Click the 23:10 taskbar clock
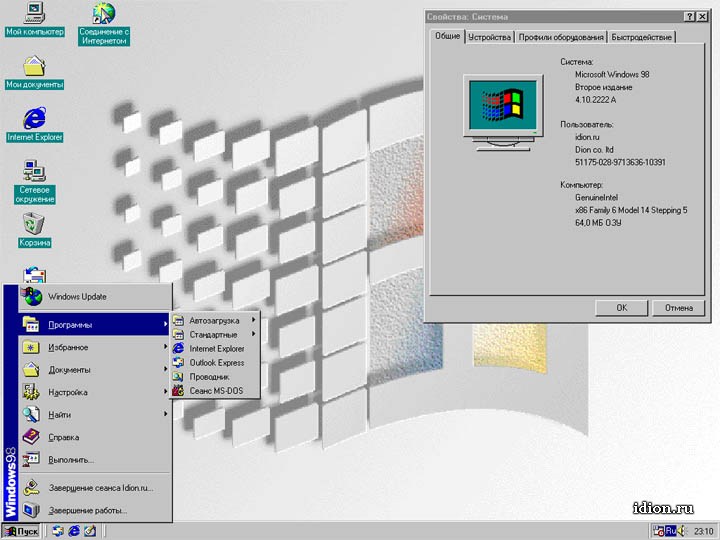Image resolution: width=720 pixels, height=540 pixels. (703, 531)
